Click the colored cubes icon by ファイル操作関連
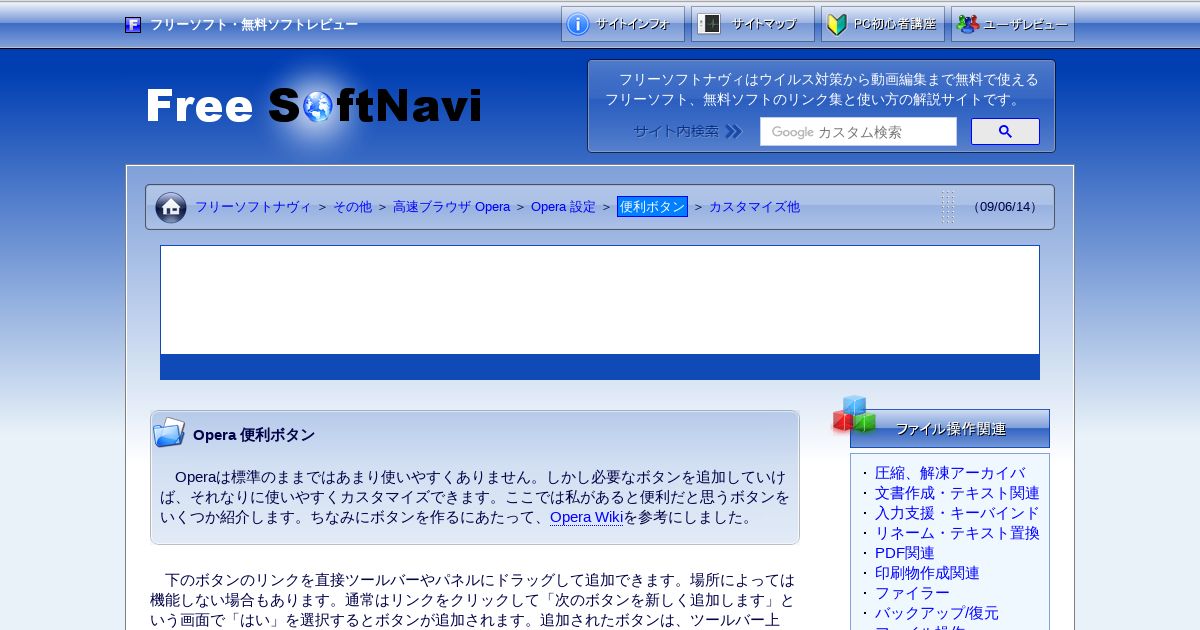 point(854,415)
